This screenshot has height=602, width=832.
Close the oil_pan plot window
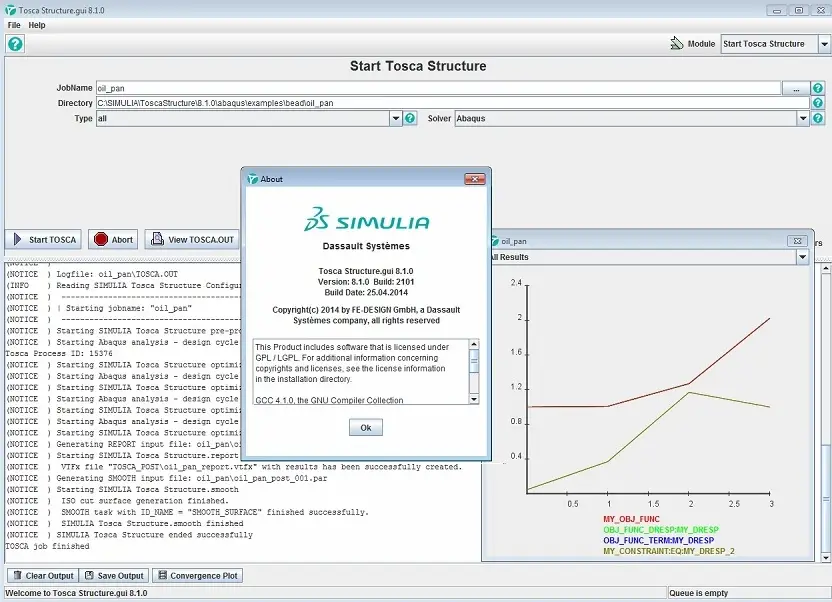coord(797,241)
